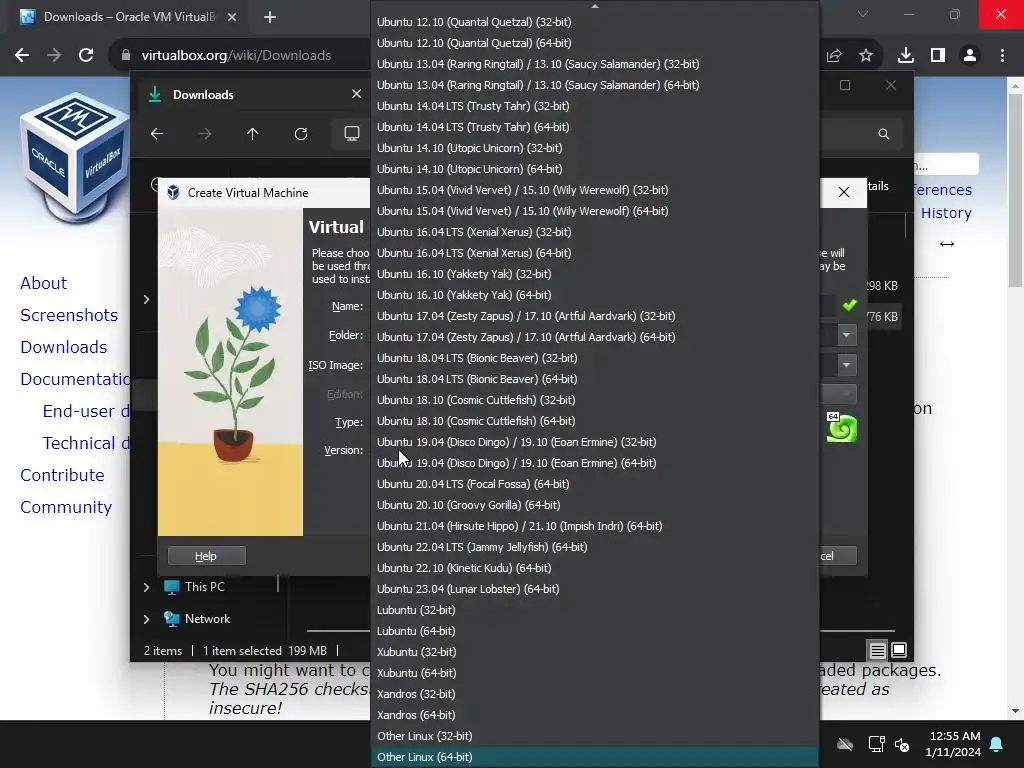Click muted volume icon in system tray
Image resolution: width=1024 pixels, height=768 pixels.
click(902, 744)
